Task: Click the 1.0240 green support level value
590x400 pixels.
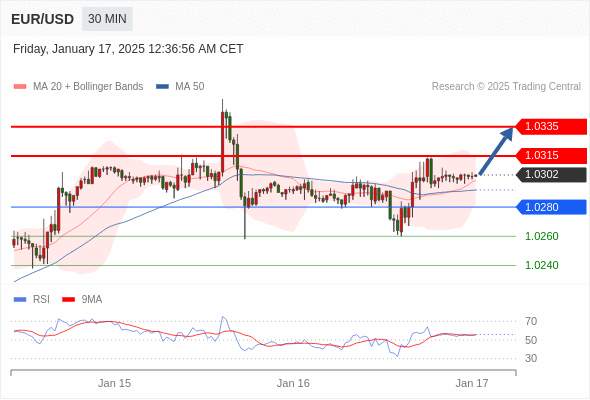Action: pyautogui.click(x=542, y=265)
